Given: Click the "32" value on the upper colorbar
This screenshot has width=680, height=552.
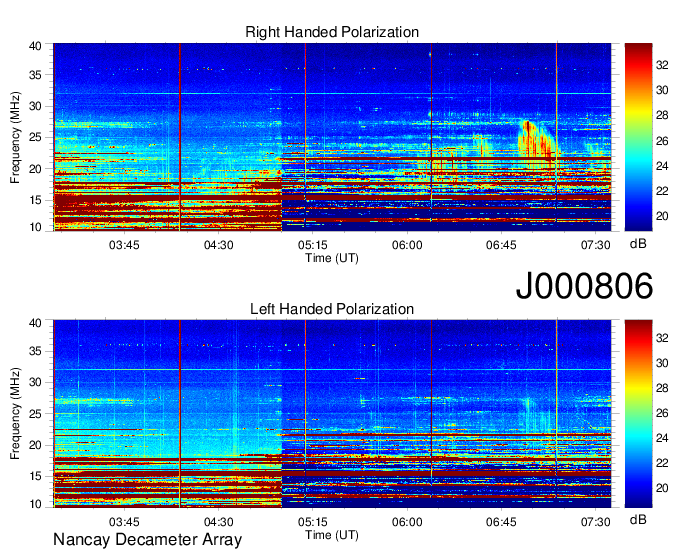Looking at the screenshot, I should [662, 65].
